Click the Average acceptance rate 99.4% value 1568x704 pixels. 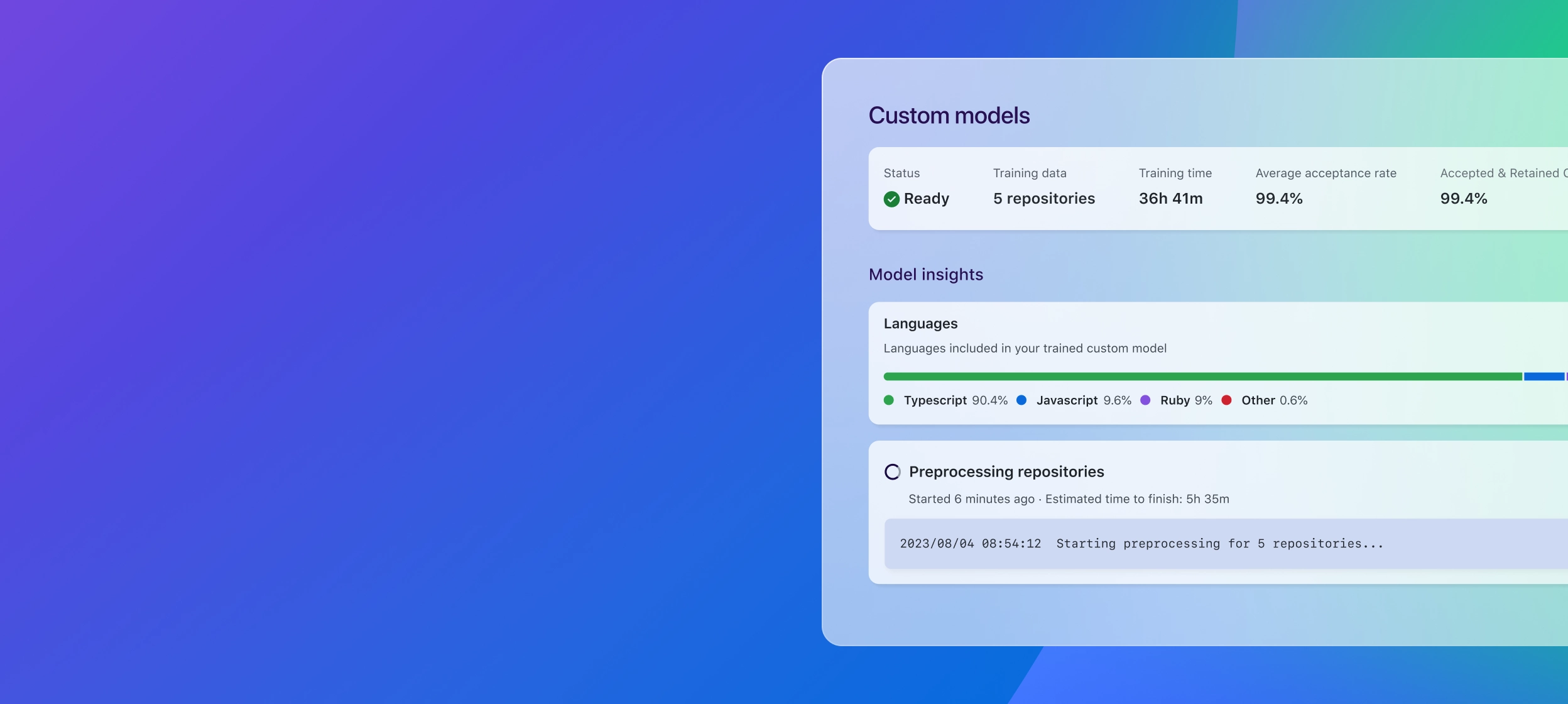1278,199
